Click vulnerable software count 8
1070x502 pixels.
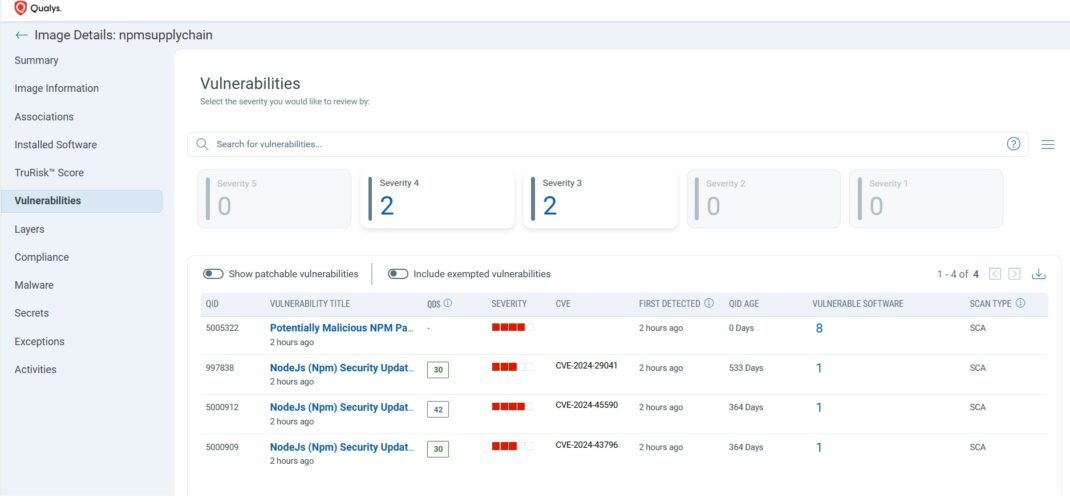[819, 328]
